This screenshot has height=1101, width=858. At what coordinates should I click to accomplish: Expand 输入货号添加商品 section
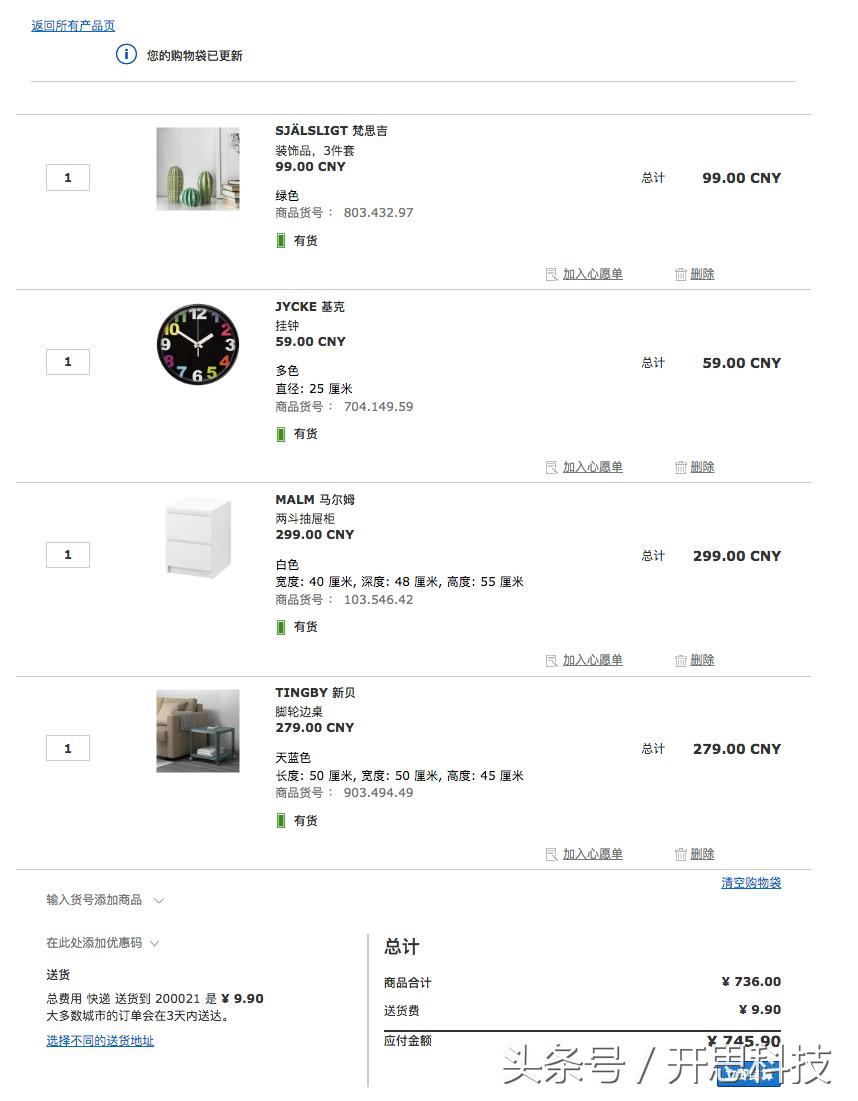pos(100,900)
